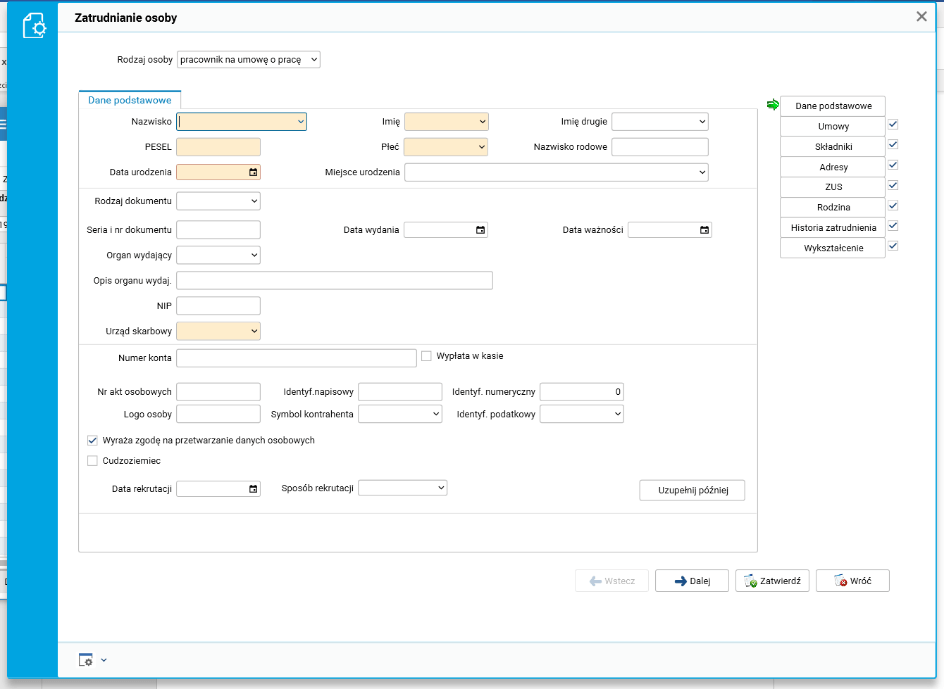Uncheck the checkbox next to ZUS
Viewport: 944px width, 689px height.
893,185
